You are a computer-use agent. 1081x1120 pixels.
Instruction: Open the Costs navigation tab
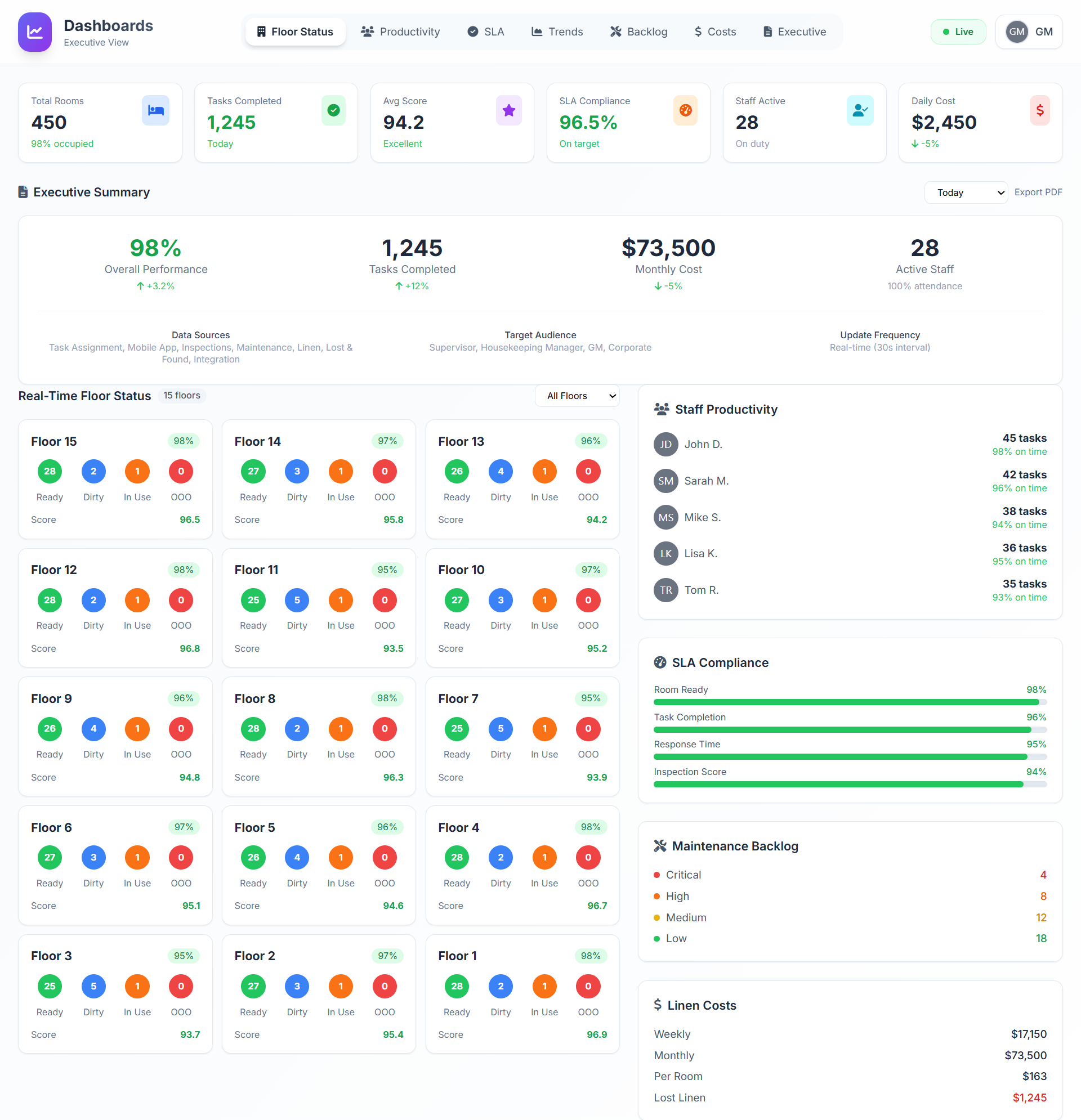point(714,32)
